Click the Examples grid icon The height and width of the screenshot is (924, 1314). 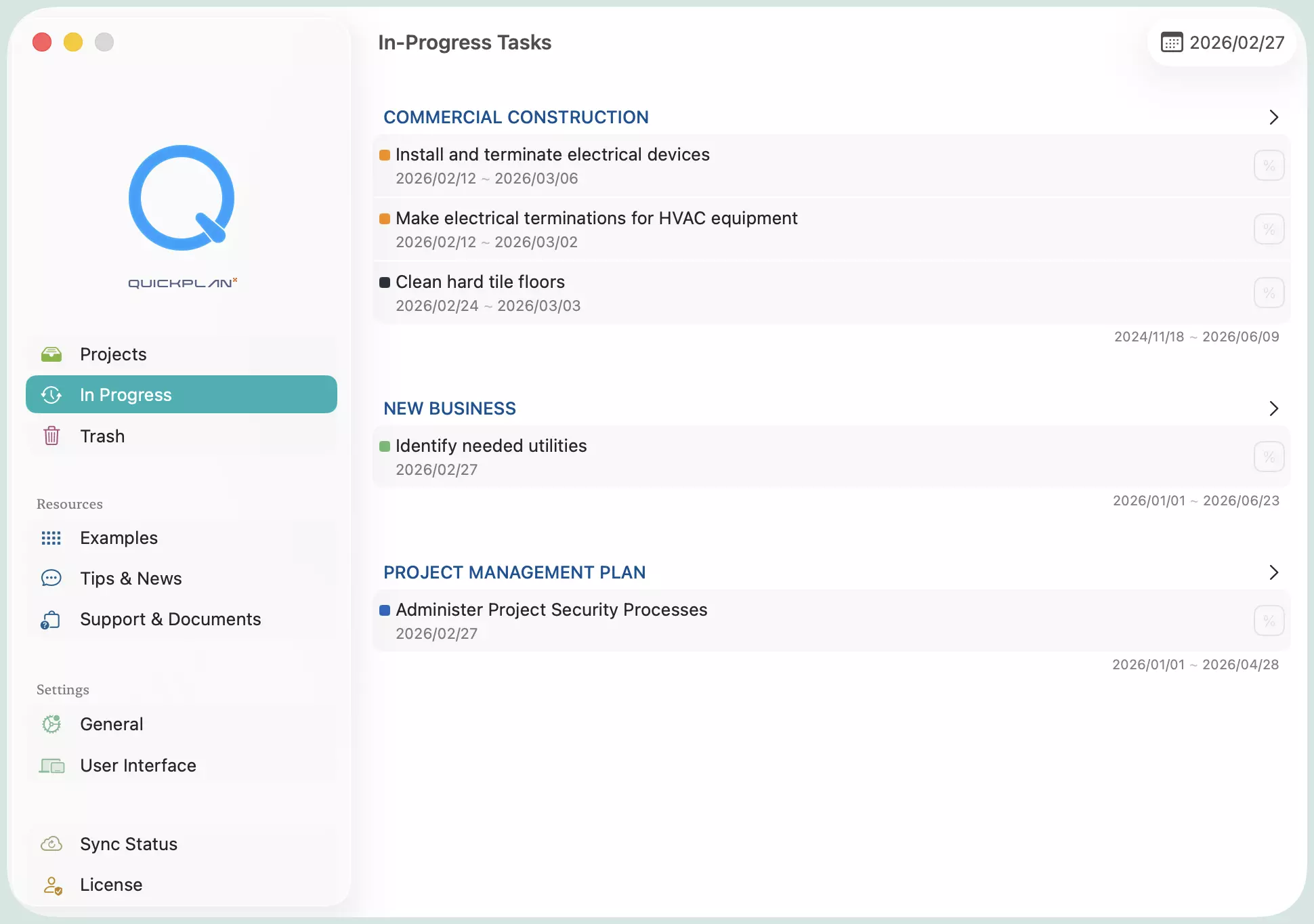point(51,537)
